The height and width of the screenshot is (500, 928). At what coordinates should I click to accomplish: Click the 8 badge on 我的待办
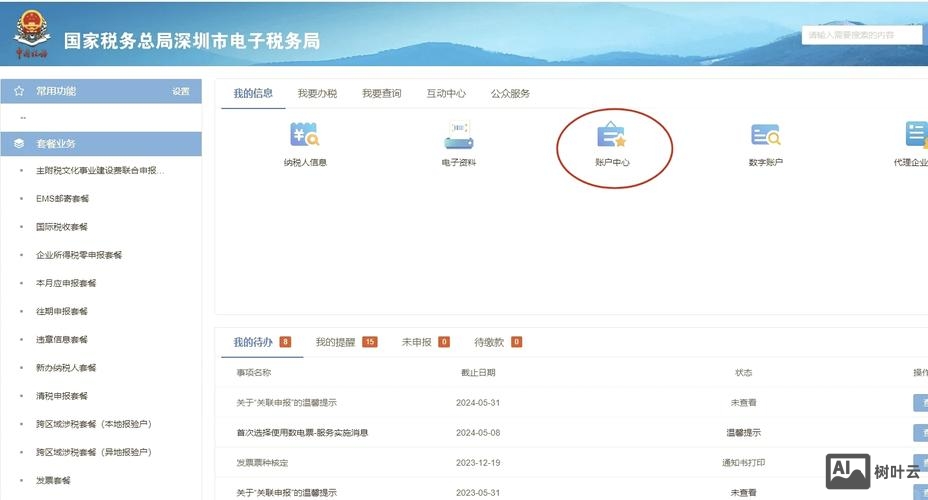pos(285,342)
